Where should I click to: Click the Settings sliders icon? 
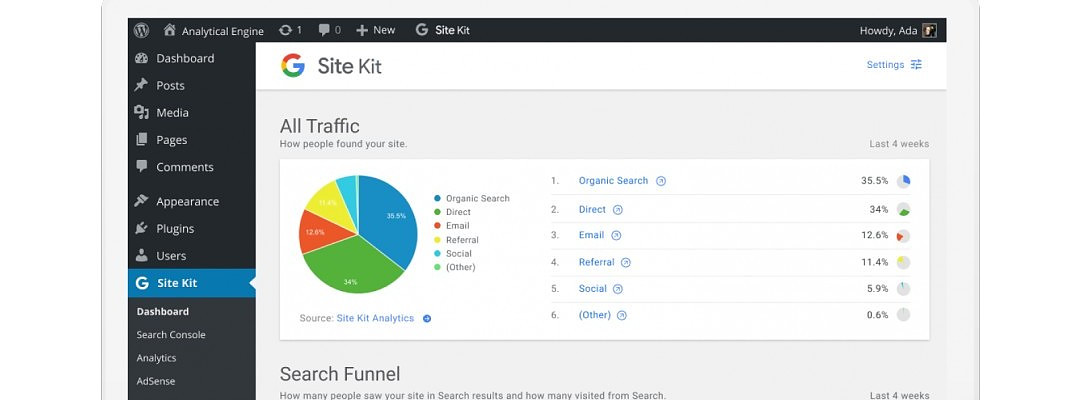tap(916, 65)
